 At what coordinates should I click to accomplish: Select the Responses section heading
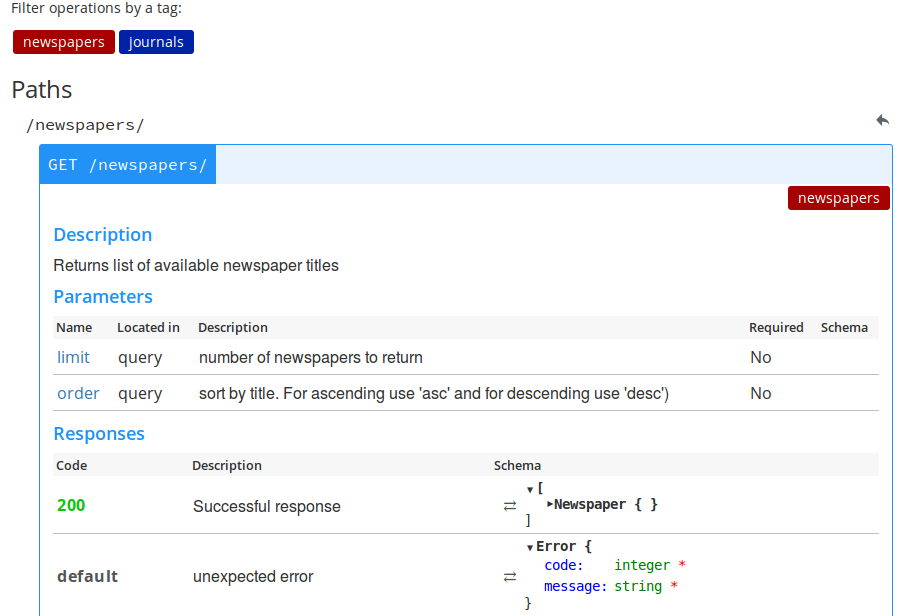click(x=99, y=434)
